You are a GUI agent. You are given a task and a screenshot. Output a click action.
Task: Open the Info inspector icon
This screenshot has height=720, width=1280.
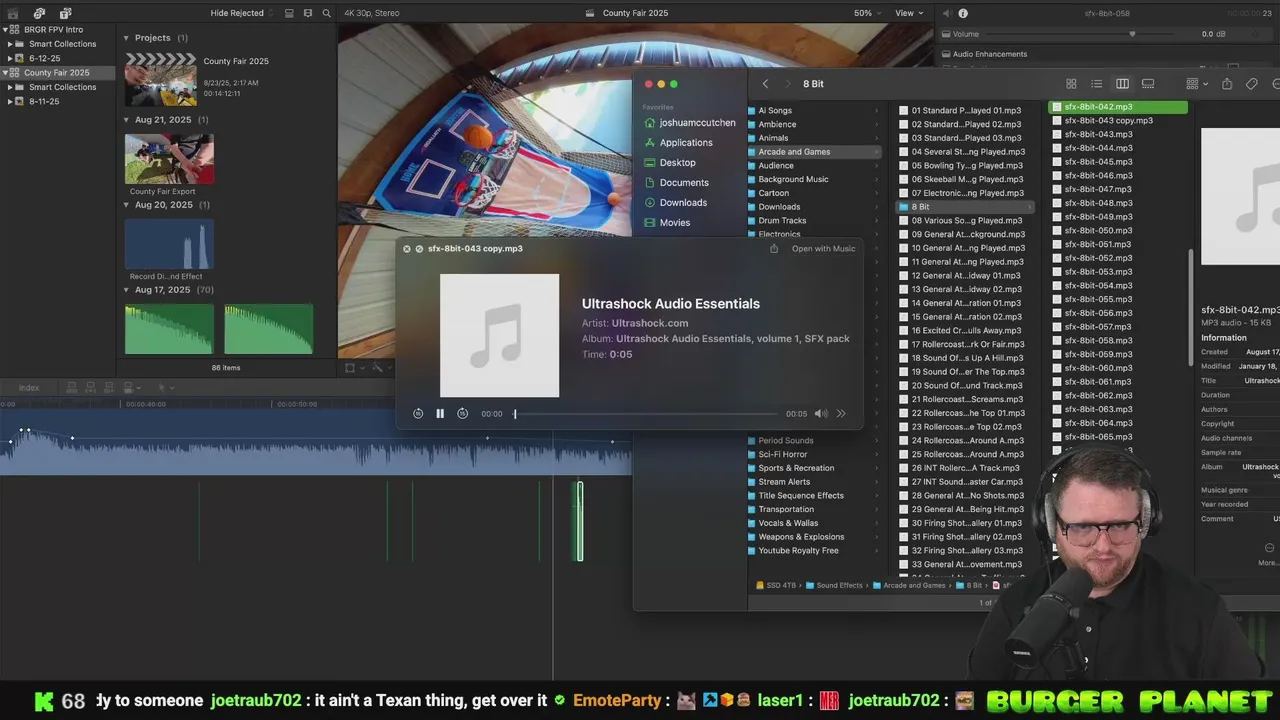[x=963, y=13]
